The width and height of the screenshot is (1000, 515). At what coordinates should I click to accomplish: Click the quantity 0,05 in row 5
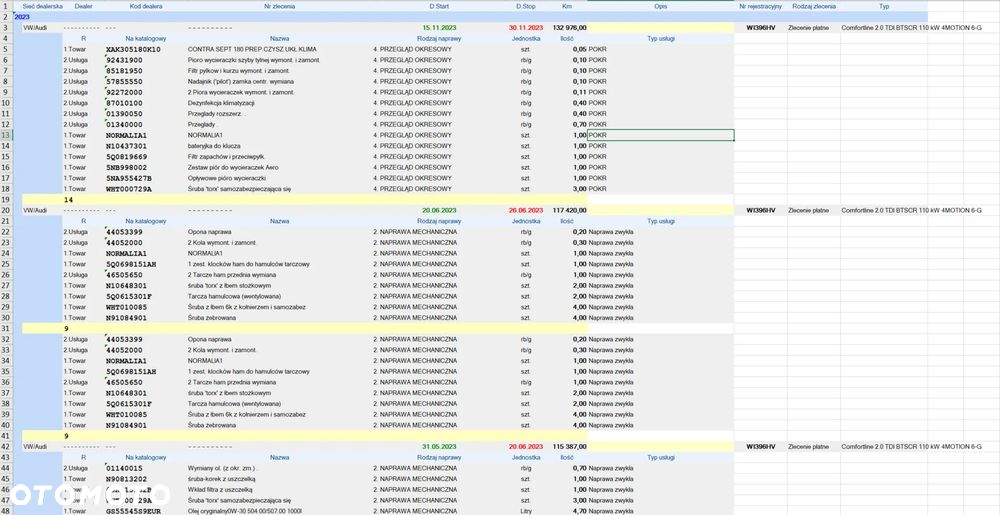pos(579,49)
